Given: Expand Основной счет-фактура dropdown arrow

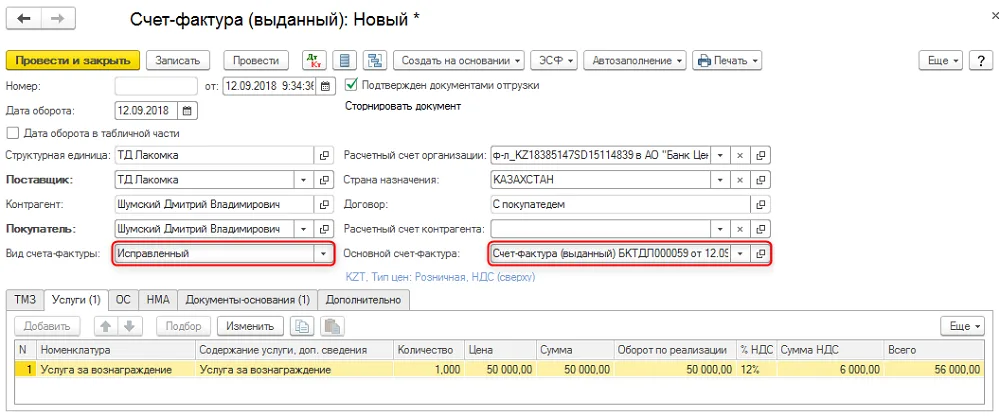Looking at the screenshot, I should tap(740, 253).
